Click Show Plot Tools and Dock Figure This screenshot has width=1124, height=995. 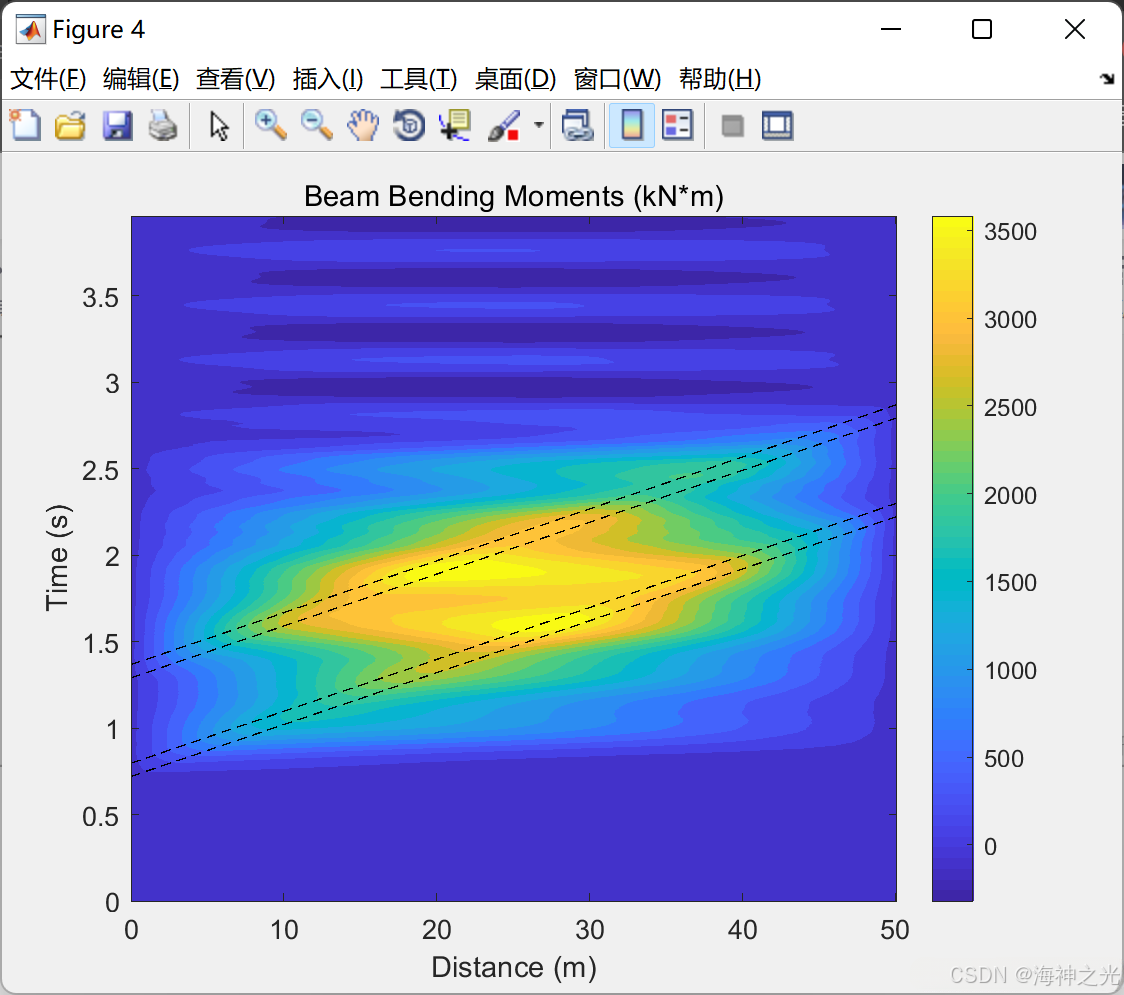click(x=777, y=125)
